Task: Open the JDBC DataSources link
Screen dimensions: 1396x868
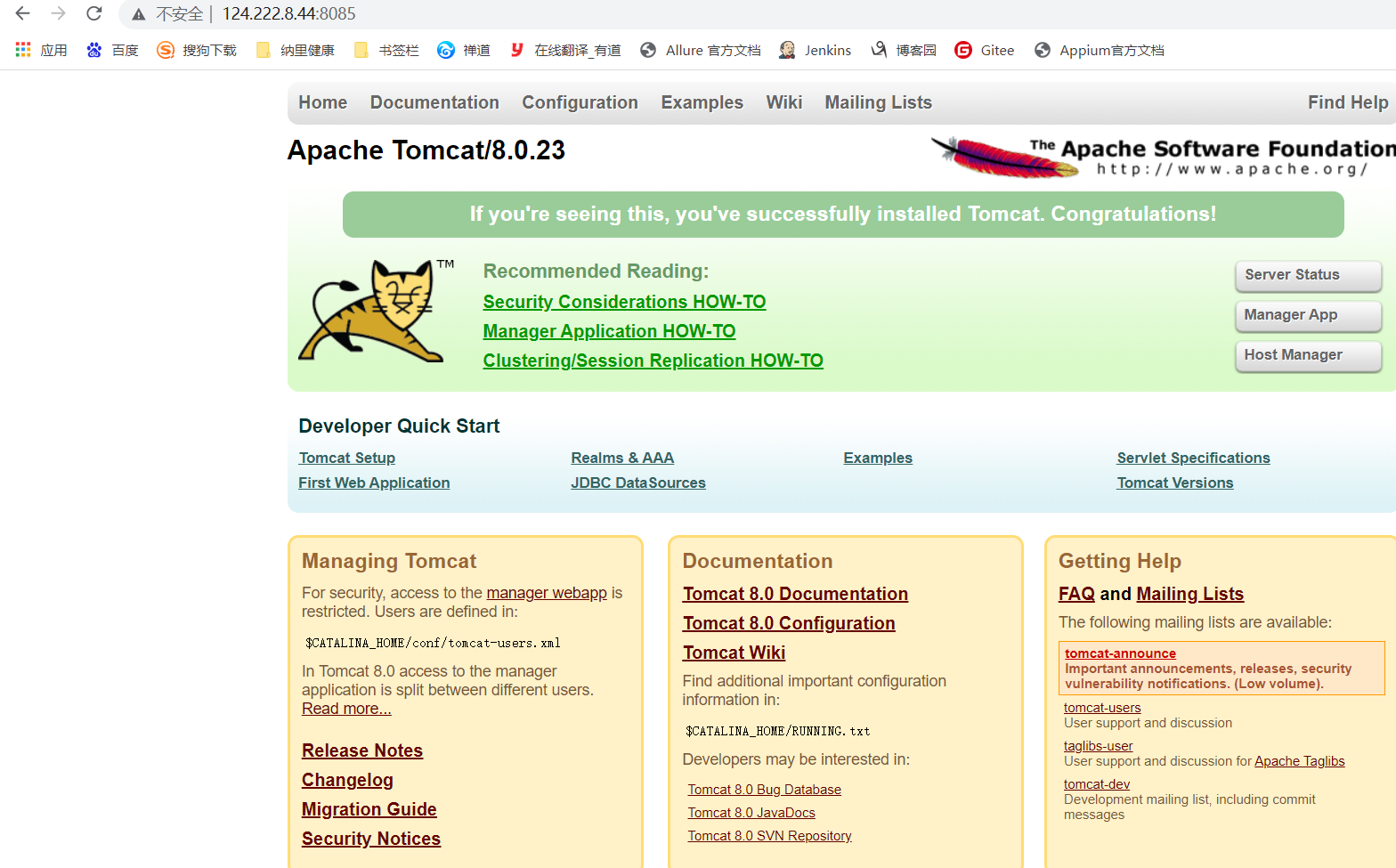Action: (638, 483)
